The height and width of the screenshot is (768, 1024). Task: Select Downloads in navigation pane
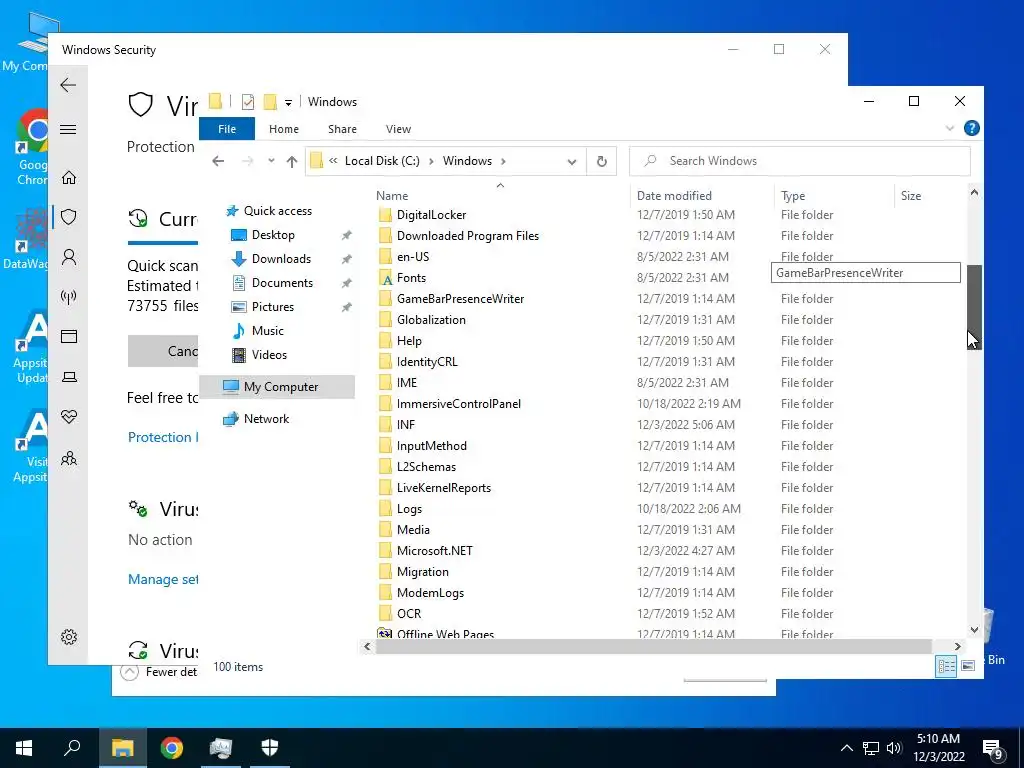pyautogui.click(x=281, y=259)
